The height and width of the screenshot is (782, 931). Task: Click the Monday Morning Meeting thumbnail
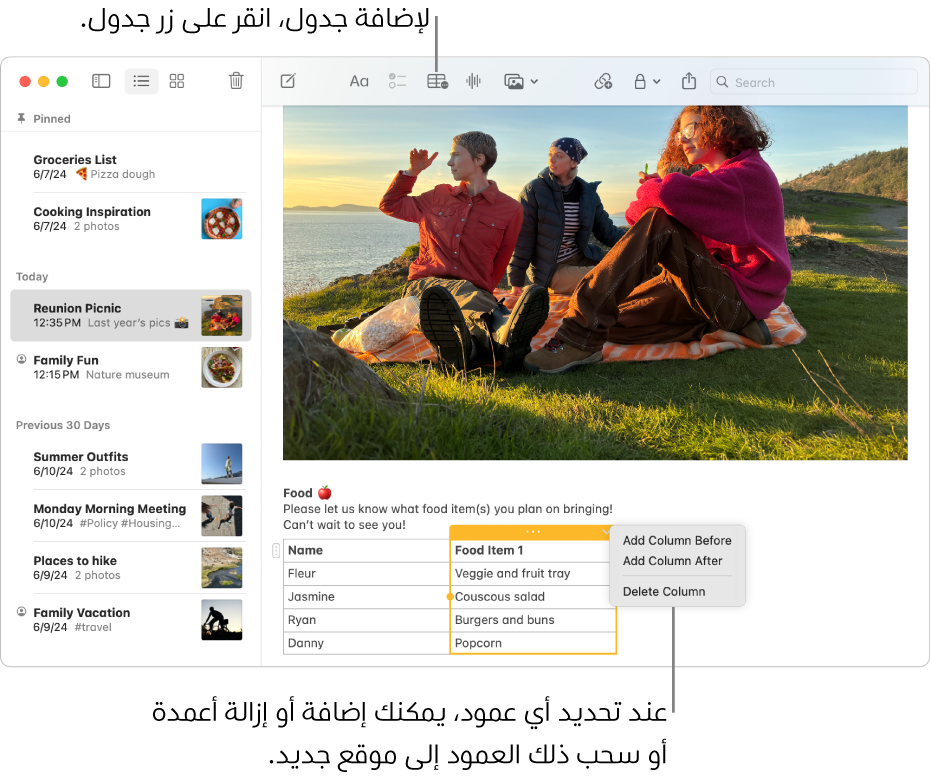tap(221, 516)
